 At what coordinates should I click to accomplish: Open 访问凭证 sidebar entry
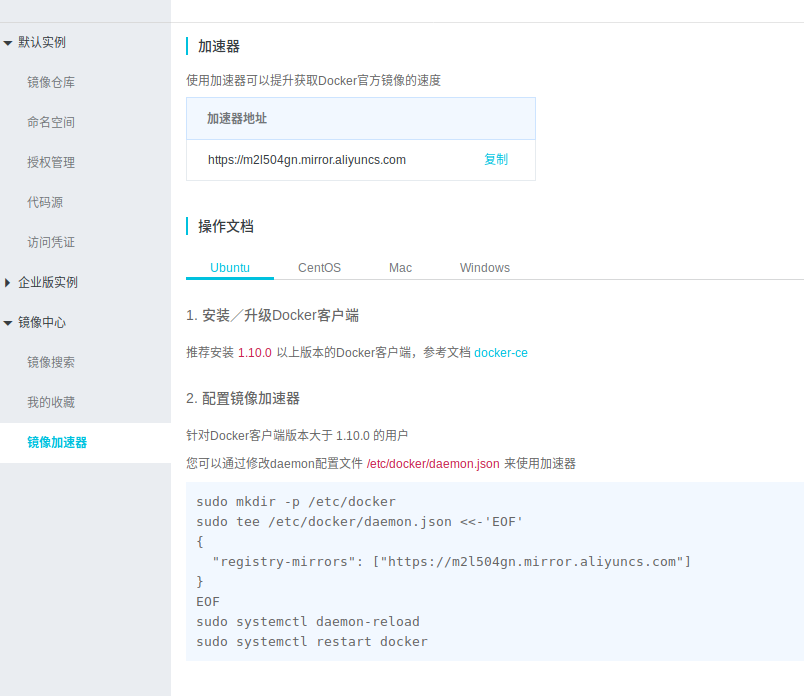[x=51, y=242]
